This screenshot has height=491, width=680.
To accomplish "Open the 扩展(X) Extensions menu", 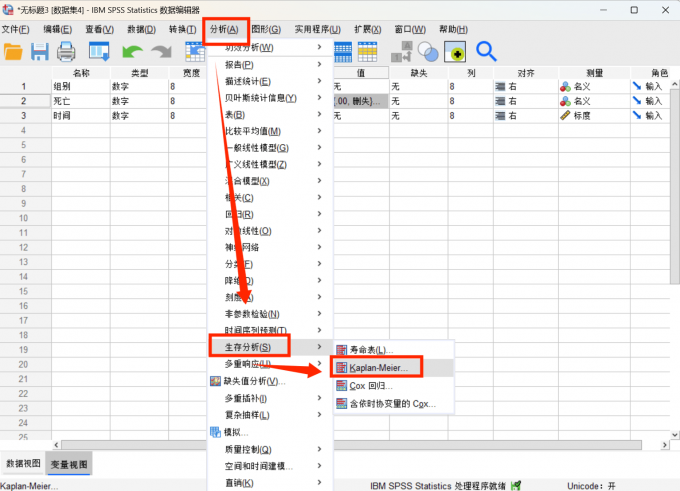I will (368, 29).
